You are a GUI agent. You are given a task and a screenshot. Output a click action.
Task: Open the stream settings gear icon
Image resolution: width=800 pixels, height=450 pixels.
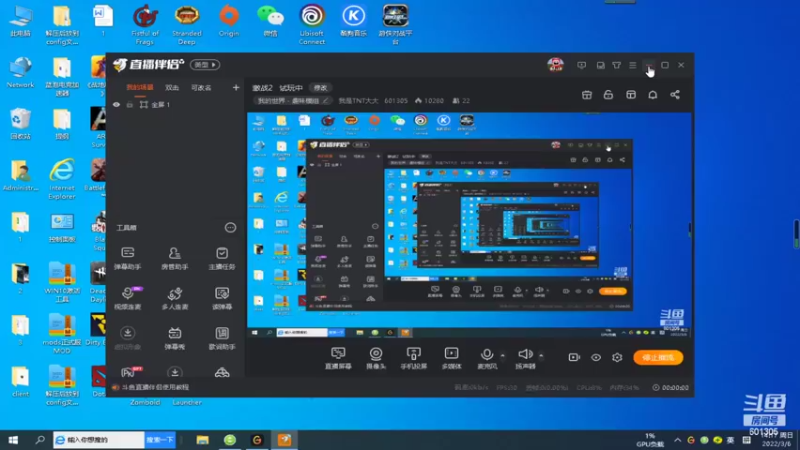(x=617, y=358)
